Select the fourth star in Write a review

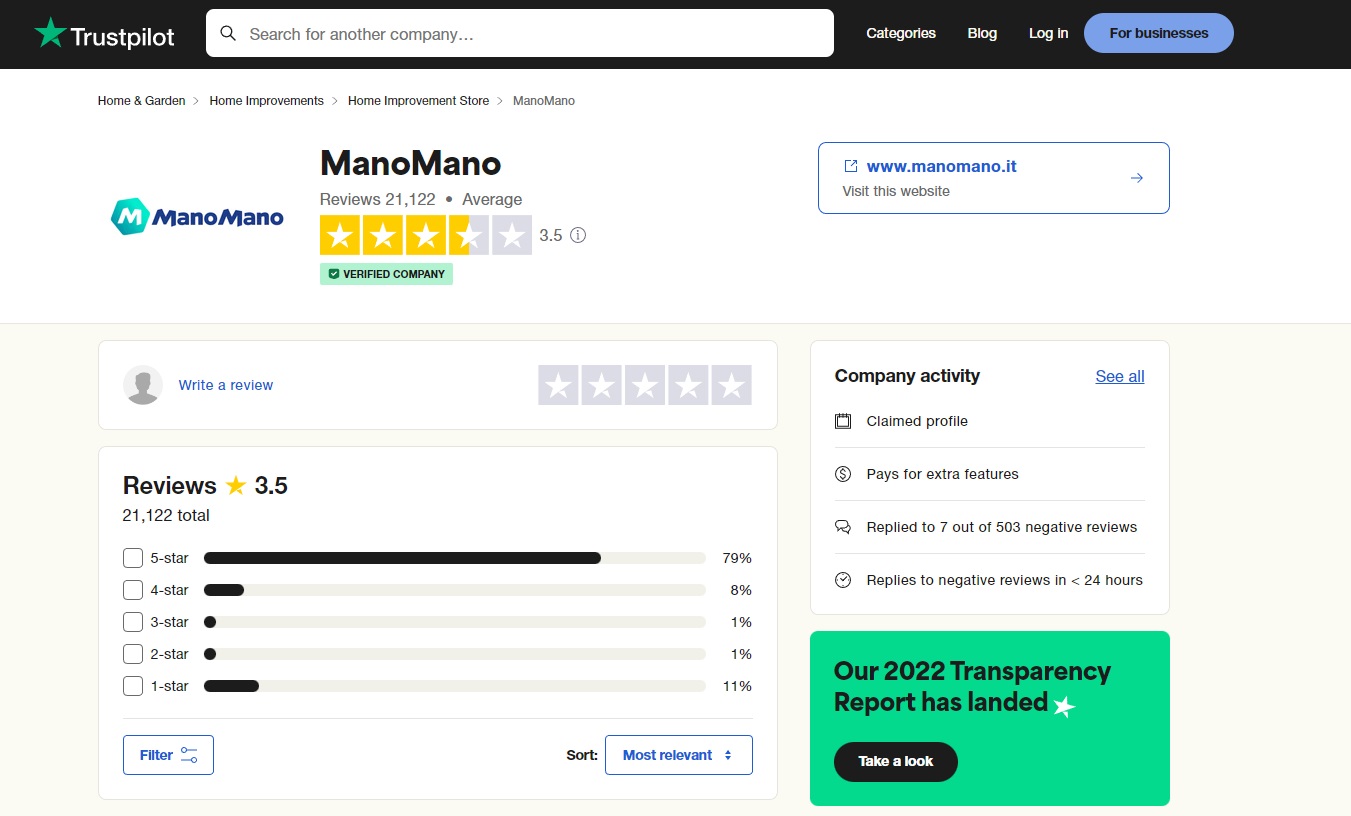688,385
